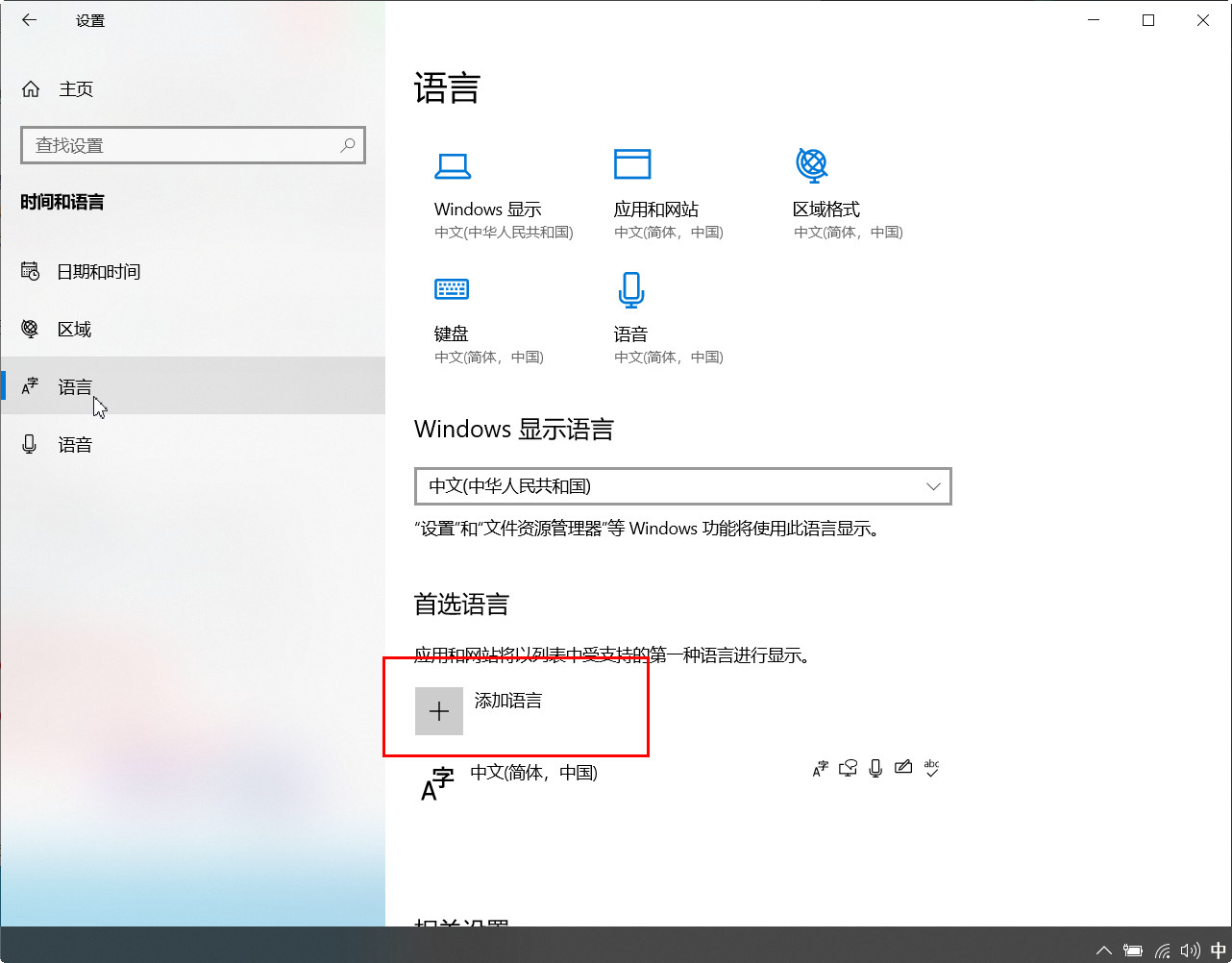Switch to the 区域 sidebar section
The height and width of the screenshot is (963, 1232).
click(x=73, y=329)
